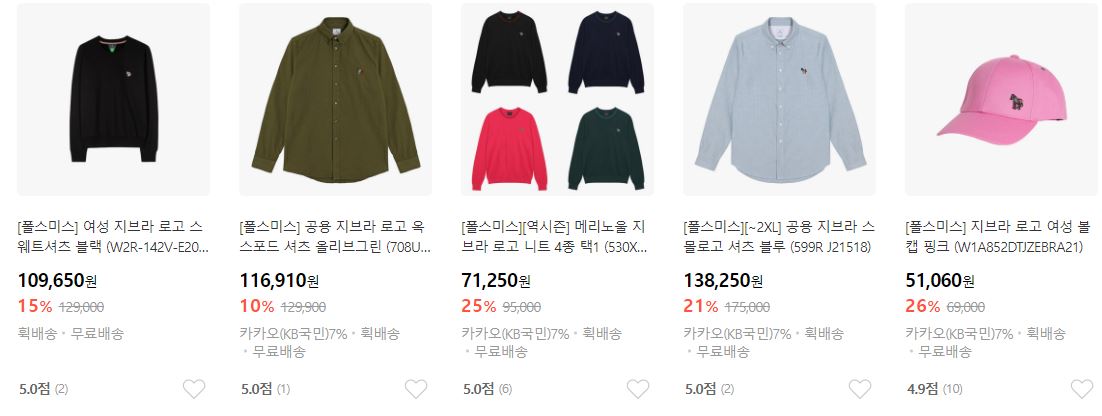The image size is (1102, 416).
Task: Click the 메리노울 지브라 로고 니트 4종 택1 title
Action: point(555,237)
